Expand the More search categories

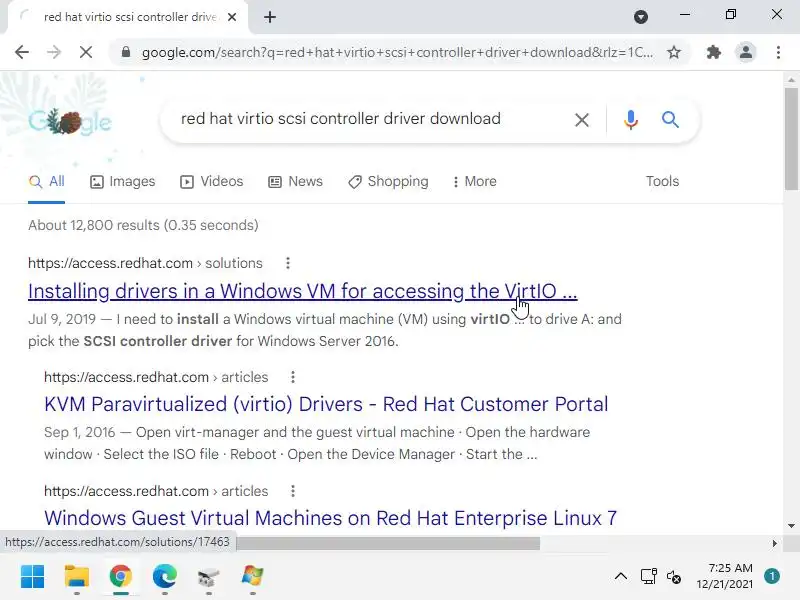point(474,182)
